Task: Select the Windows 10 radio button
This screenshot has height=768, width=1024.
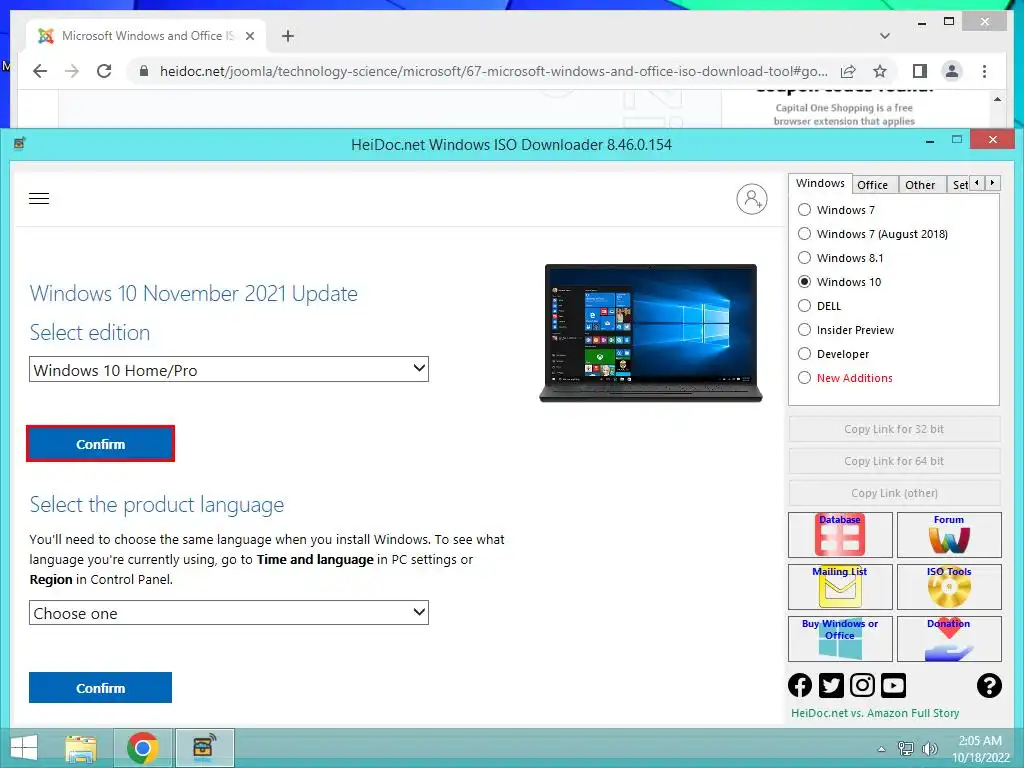Action: point(805,282)
